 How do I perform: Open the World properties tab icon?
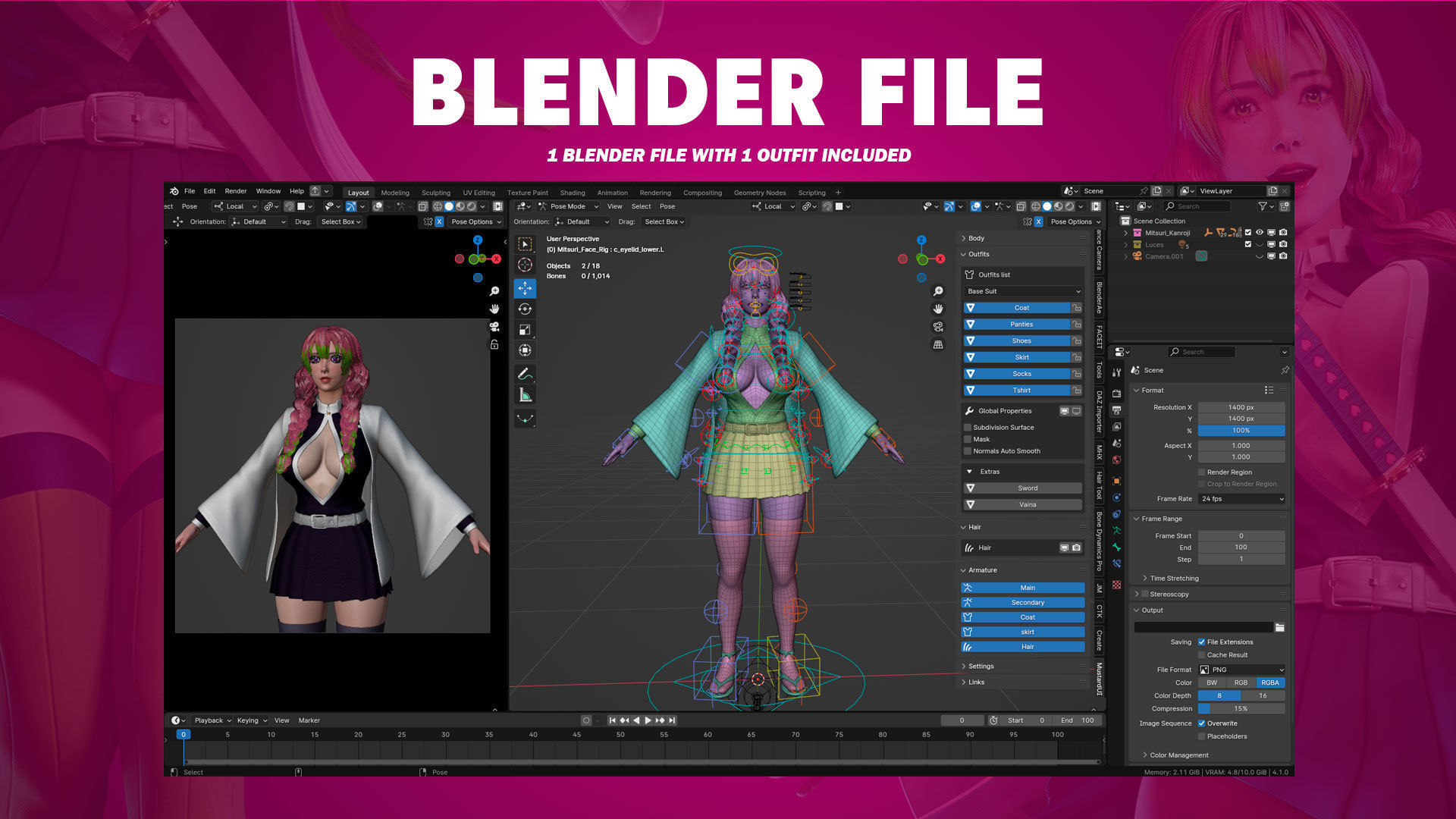(x=1116, y=460)
